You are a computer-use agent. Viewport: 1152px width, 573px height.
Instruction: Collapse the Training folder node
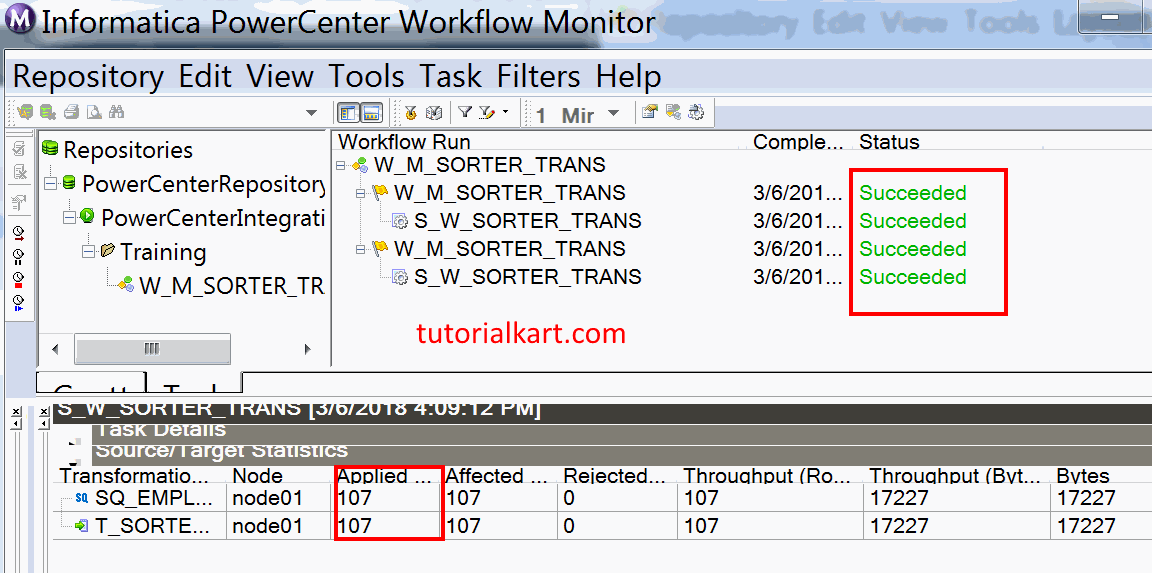point(88,251)
